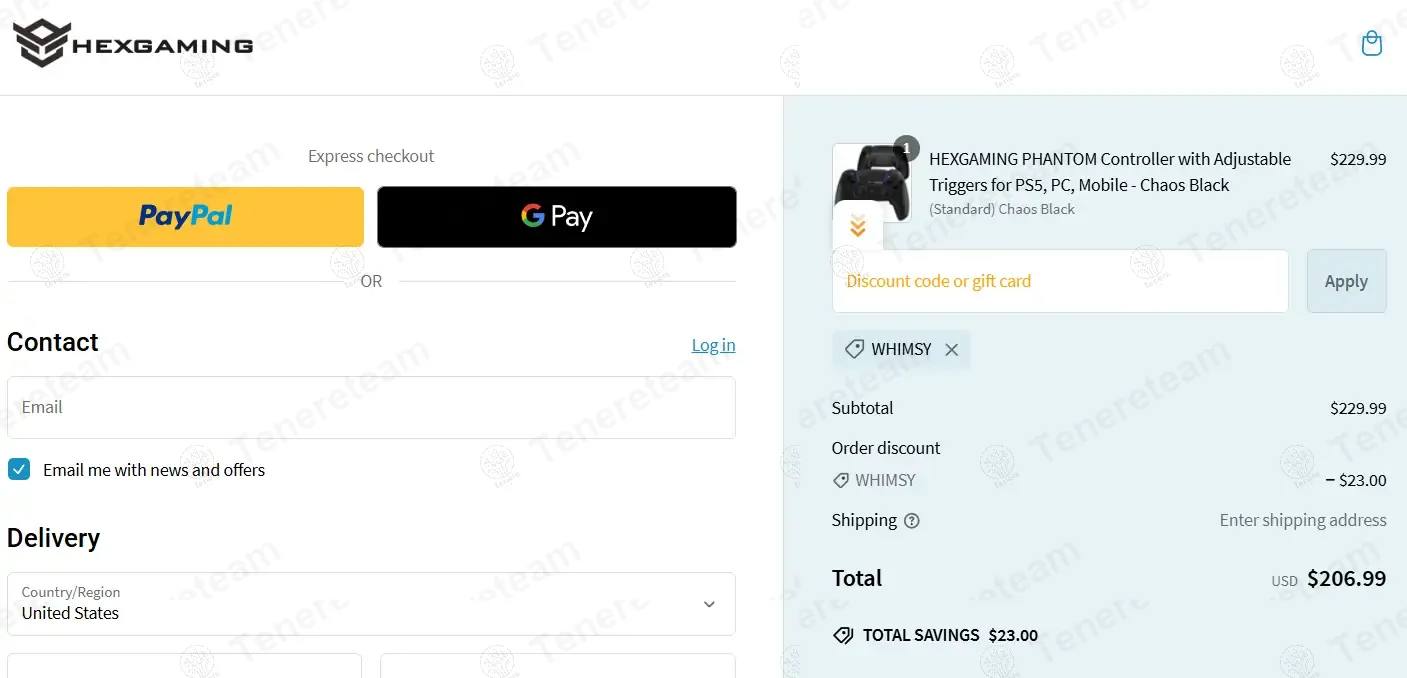Focus the Email input field
1407x678 pixels.
pos(370,408)
